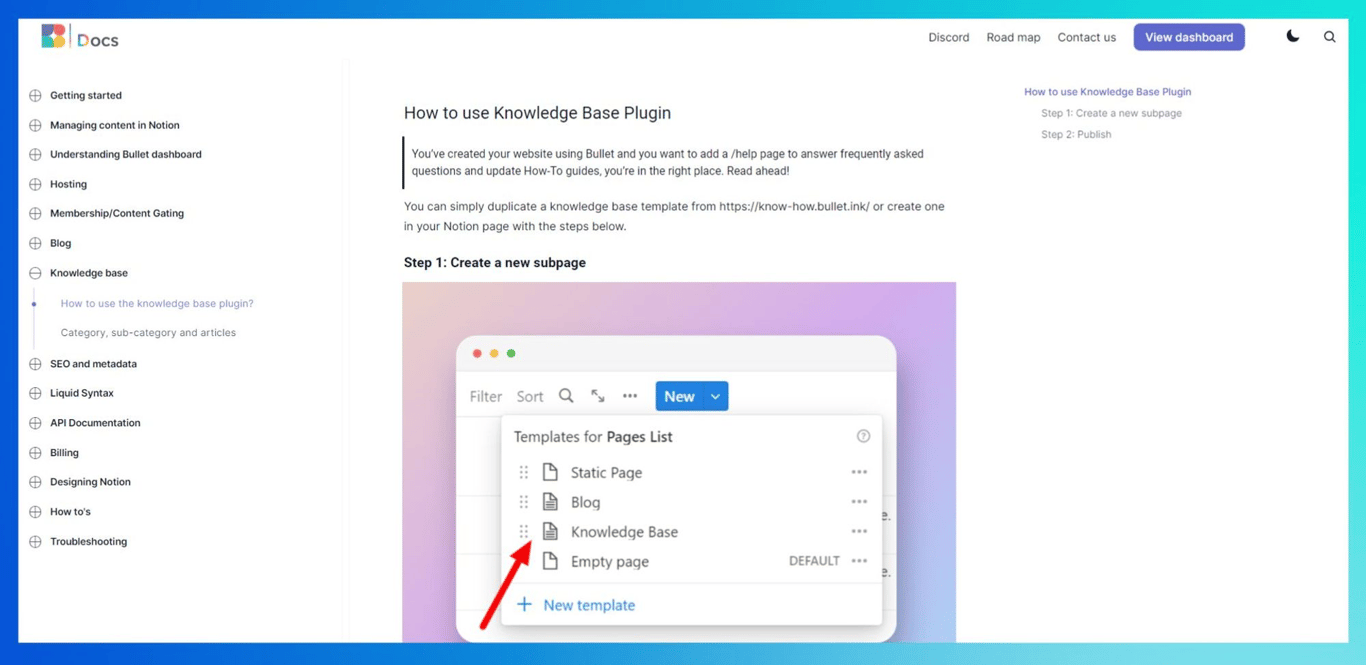Expand Understanding Bullet dashboard plus icon

pos(35,155)
